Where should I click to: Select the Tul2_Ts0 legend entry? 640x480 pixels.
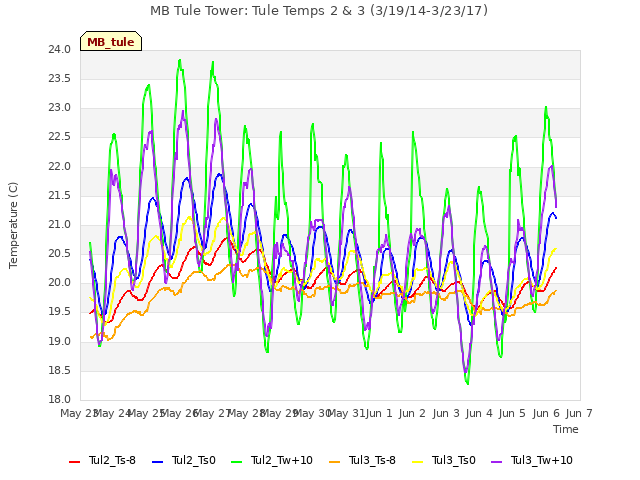pos(184,460)
